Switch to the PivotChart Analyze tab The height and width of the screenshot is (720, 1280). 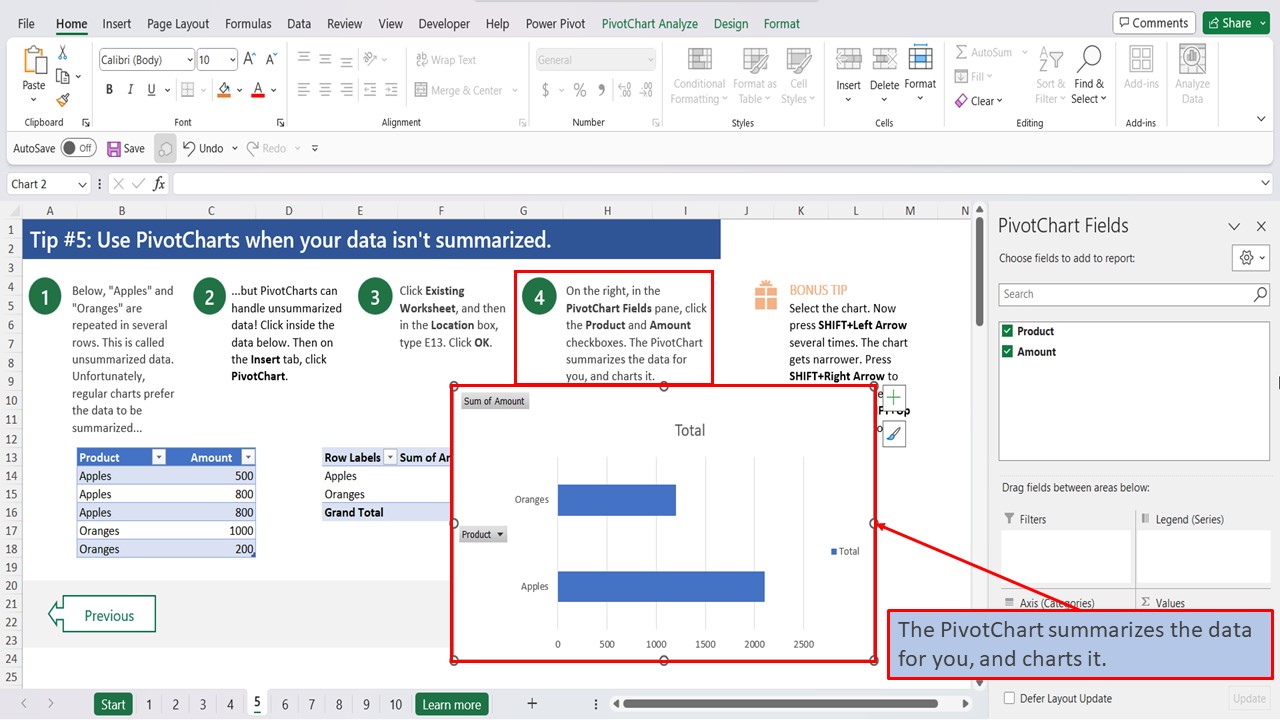[649, 22]
